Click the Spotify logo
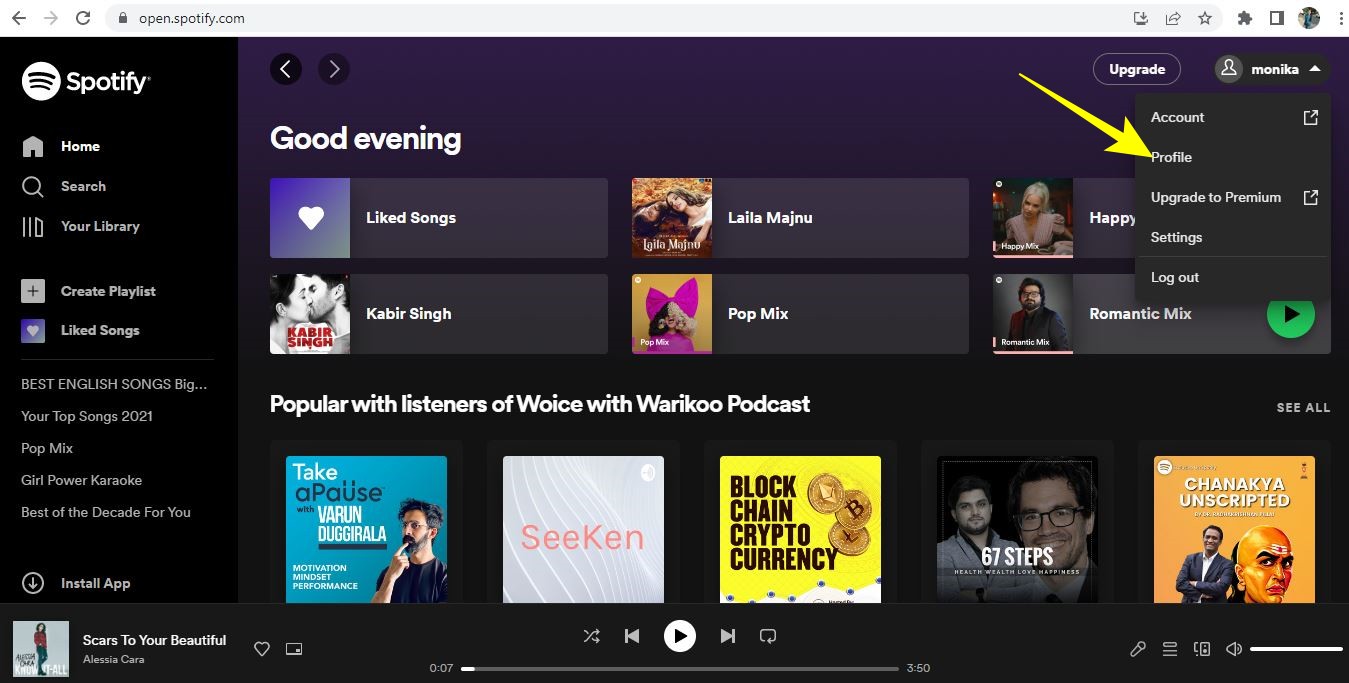The width and height of the screenshot is (1349, 683). (86, 81)
